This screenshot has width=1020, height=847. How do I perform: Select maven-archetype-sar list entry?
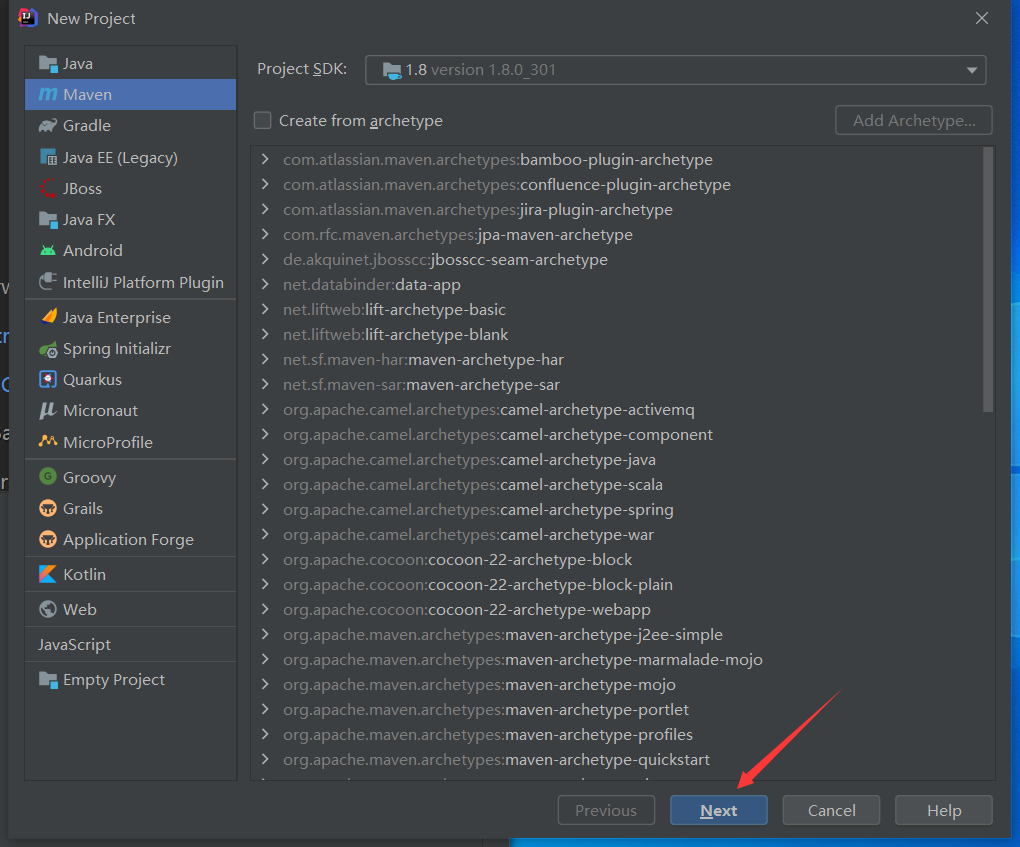click(x=421, y=384)
